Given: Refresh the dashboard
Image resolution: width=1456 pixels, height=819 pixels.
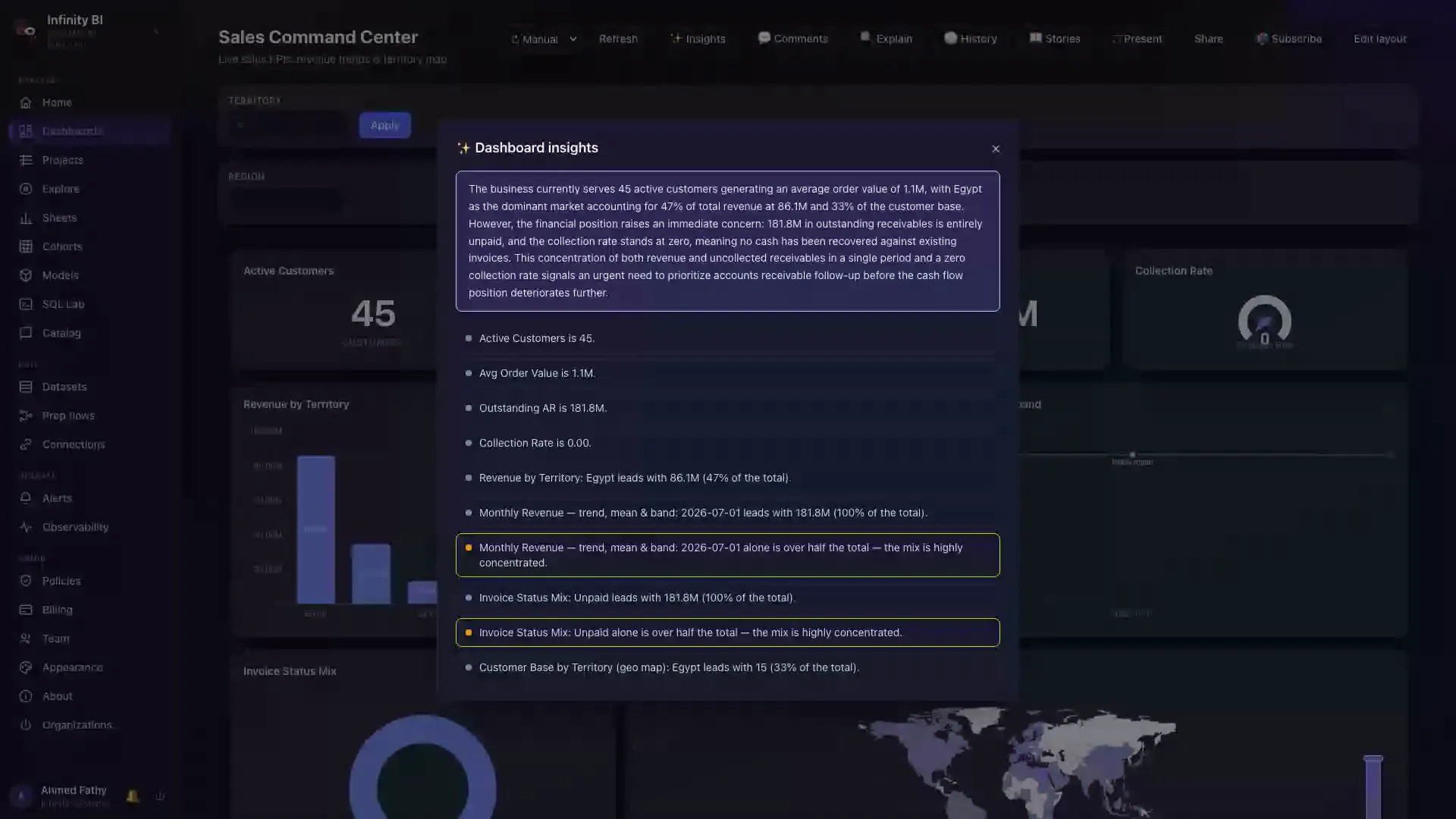Looking at the screenshot, I should (x=618, y=39).
